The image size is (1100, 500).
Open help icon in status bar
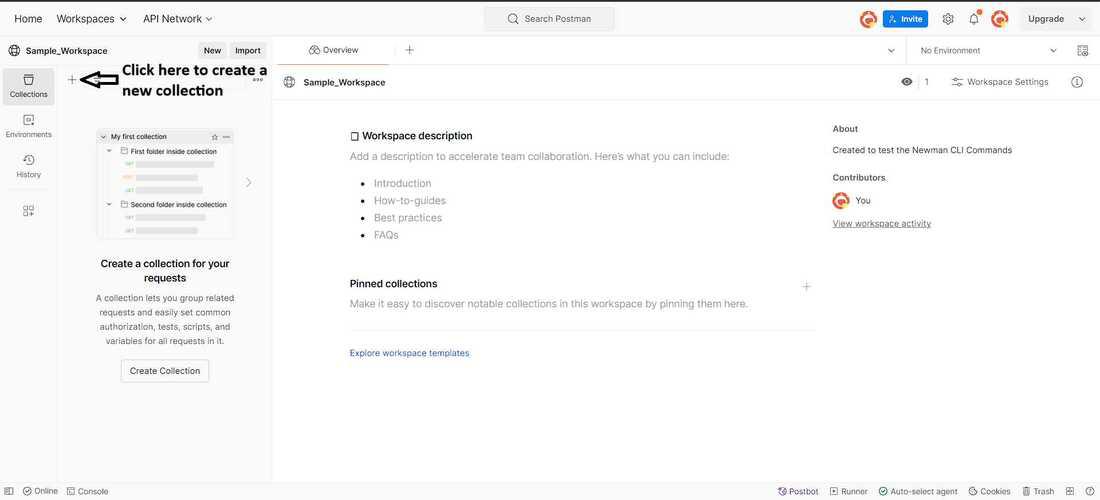[1089, 492]
